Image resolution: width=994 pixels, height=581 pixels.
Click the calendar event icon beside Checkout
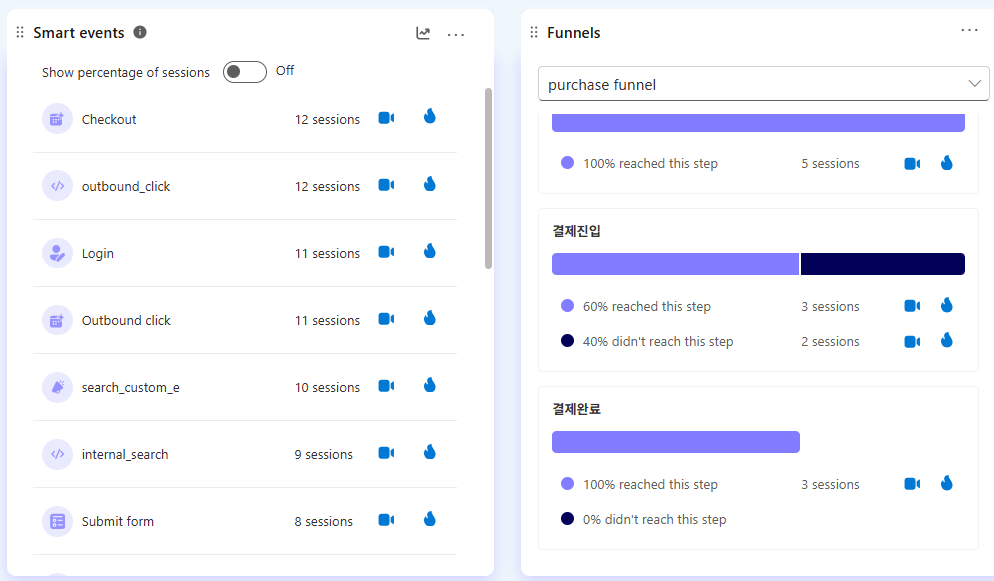click(x=57, y=118)
